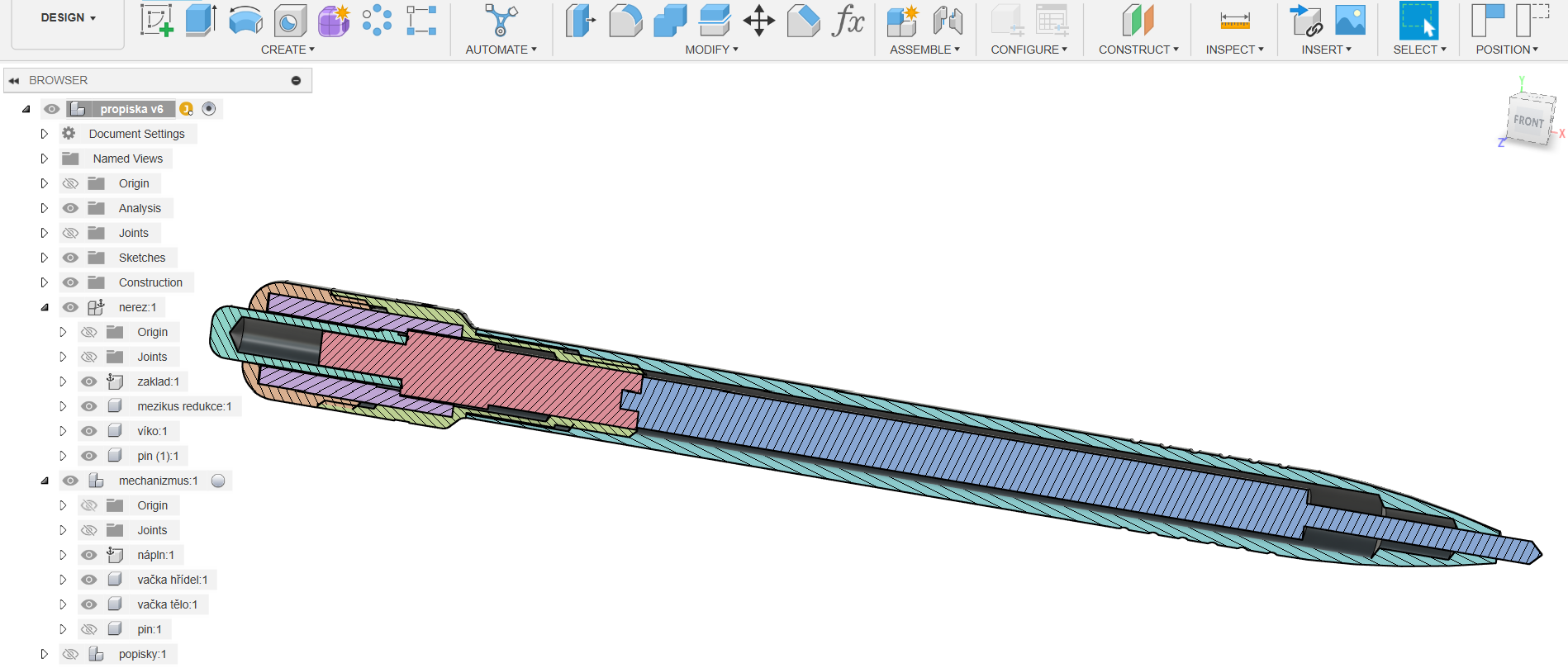Screen dimensions: 1568x668
Task: Click the Measure icon in Inspect
Action: (1235, 21)
